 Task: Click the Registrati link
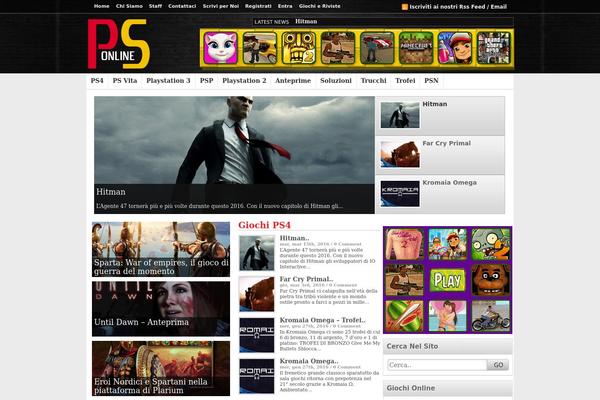point(258,6)
